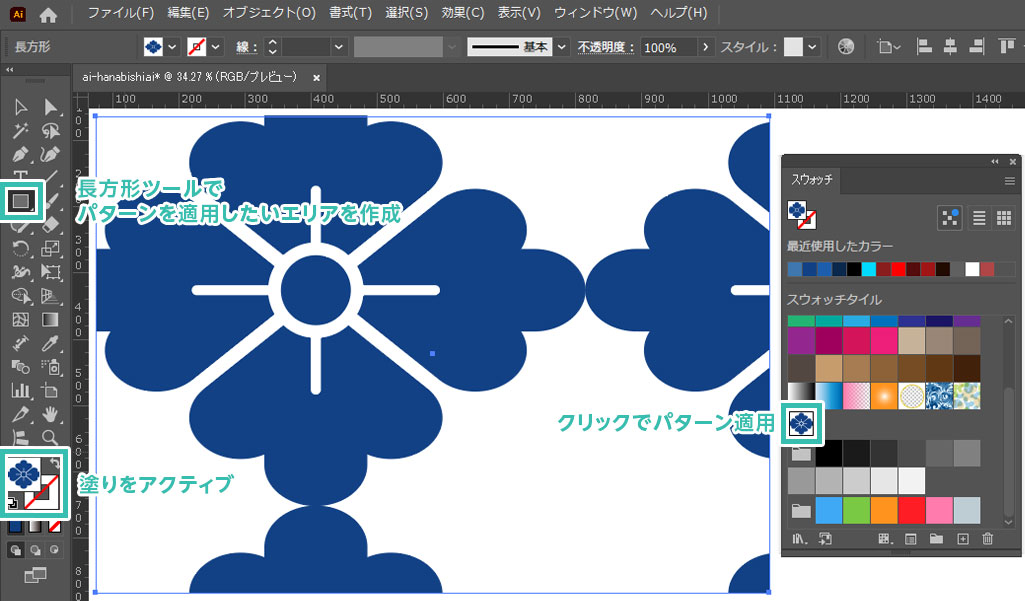Open the オブジェクト(O) menu
Image resolution: width=1025 pixels, height=601 pixels.
268,13
